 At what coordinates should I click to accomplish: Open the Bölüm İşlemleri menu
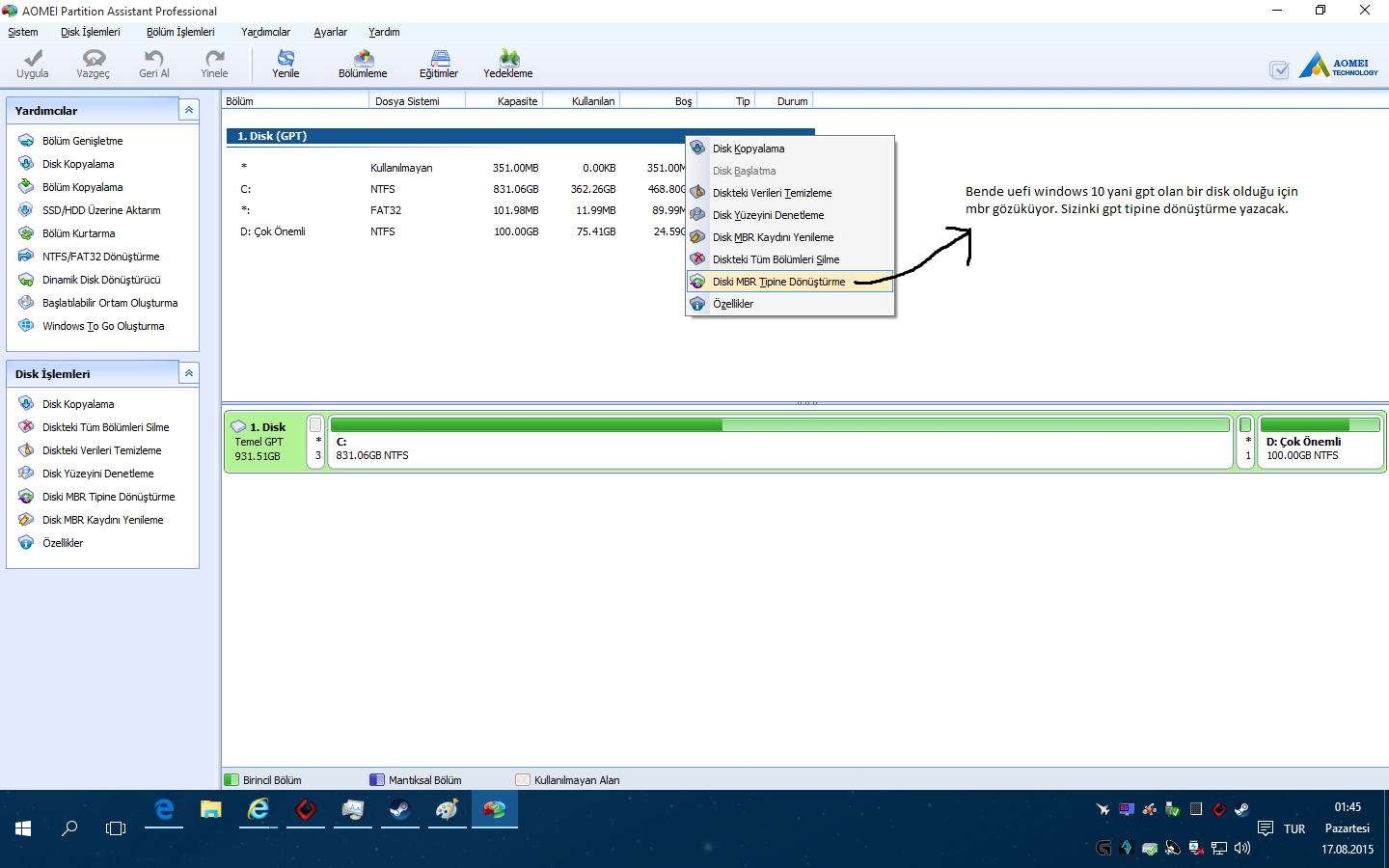tap(180, 32)
